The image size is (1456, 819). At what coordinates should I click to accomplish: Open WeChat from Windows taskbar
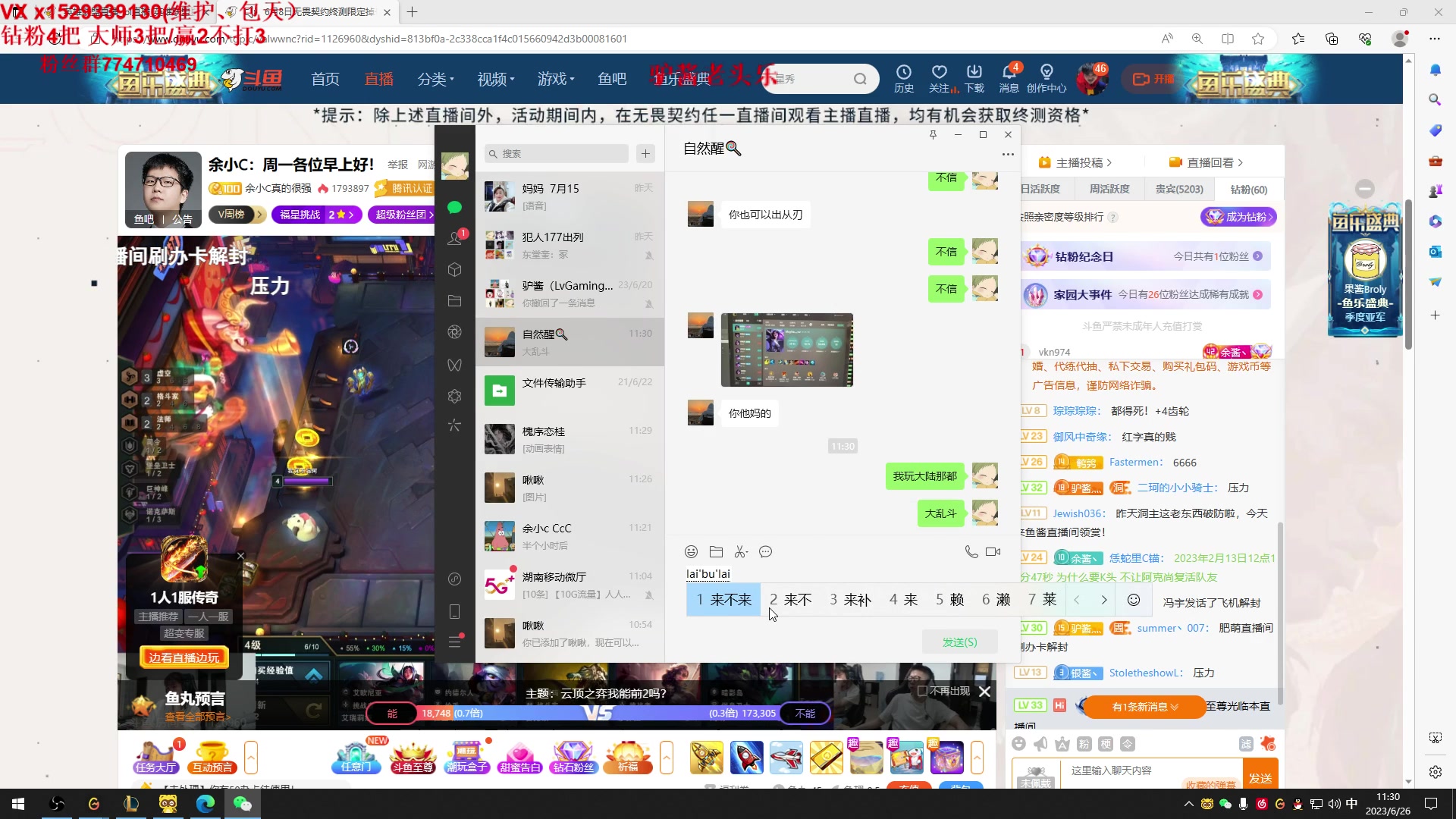coord(242,804)
